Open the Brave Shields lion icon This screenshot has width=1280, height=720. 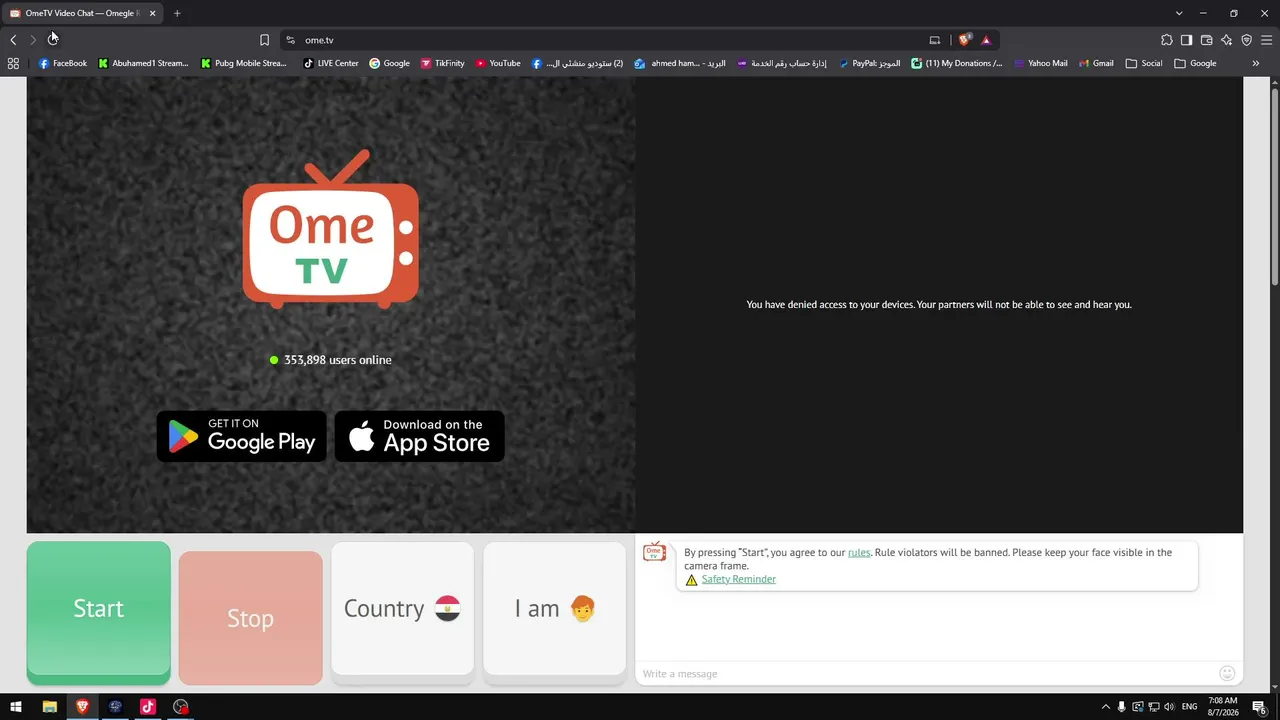click(965, 40)
